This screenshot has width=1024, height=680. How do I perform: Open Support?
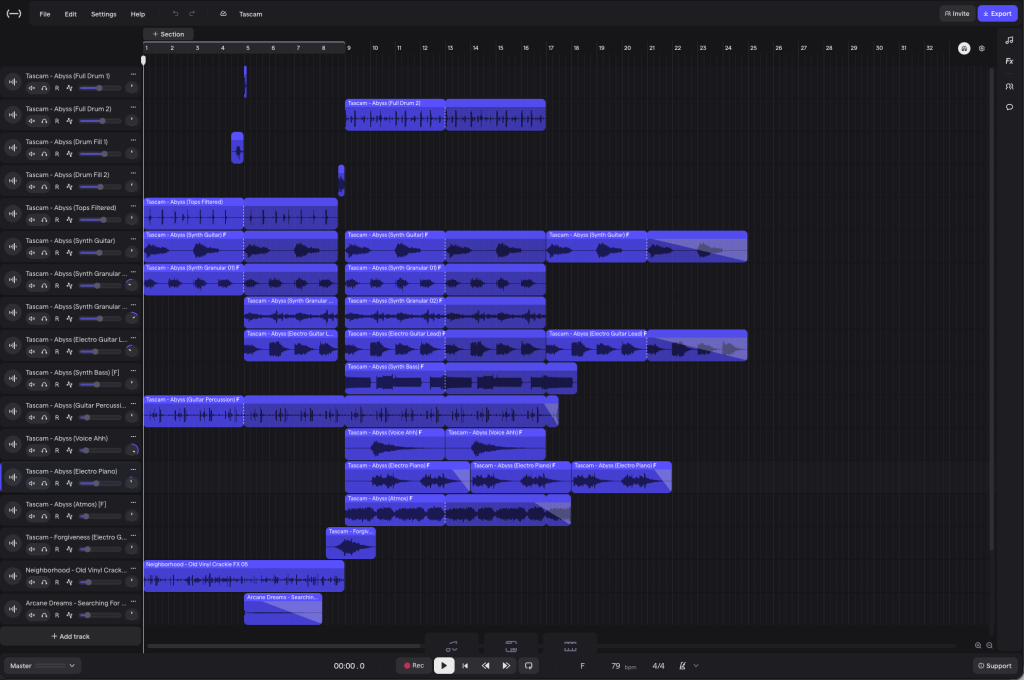995,666
